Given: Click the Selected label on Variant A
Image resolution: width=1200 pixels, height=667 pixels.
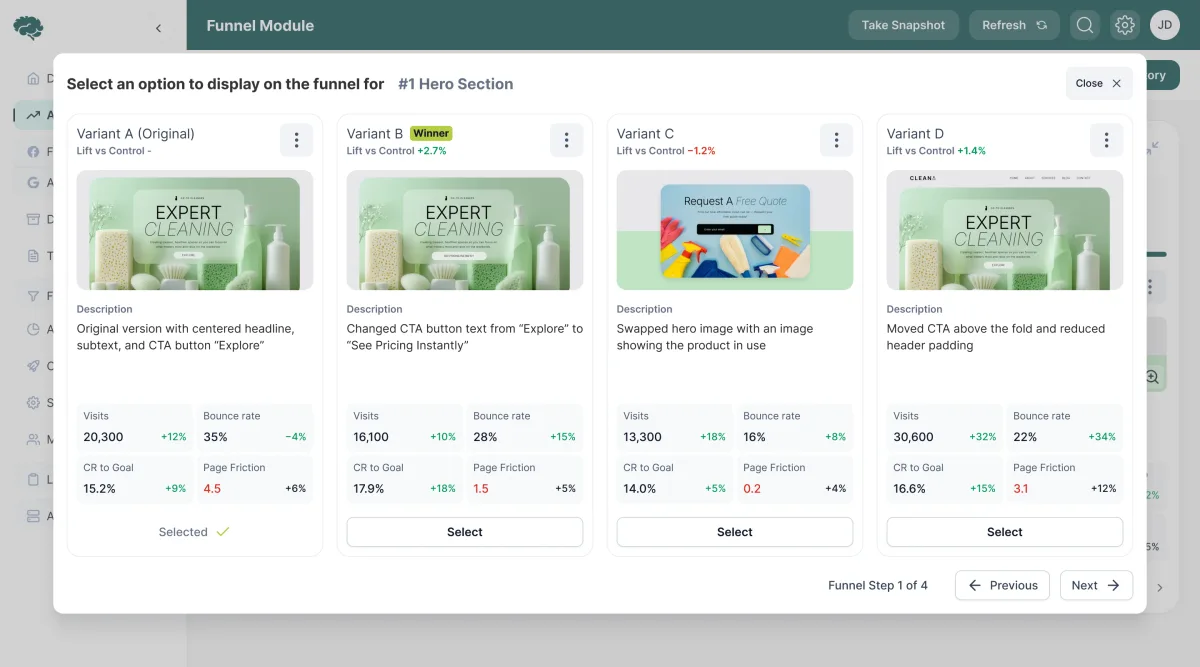Looking at the screenshot, I should [183, 532].
